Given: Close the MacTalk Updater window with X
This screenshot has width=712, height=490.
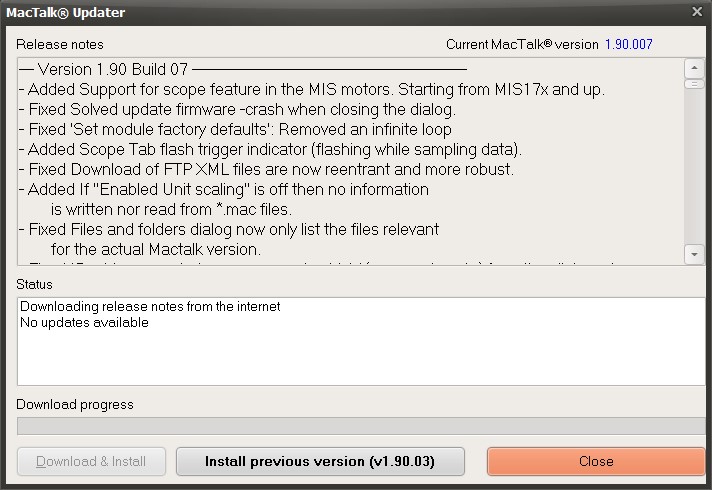Looking at the screenshot, I should click(x=697, y=11).
